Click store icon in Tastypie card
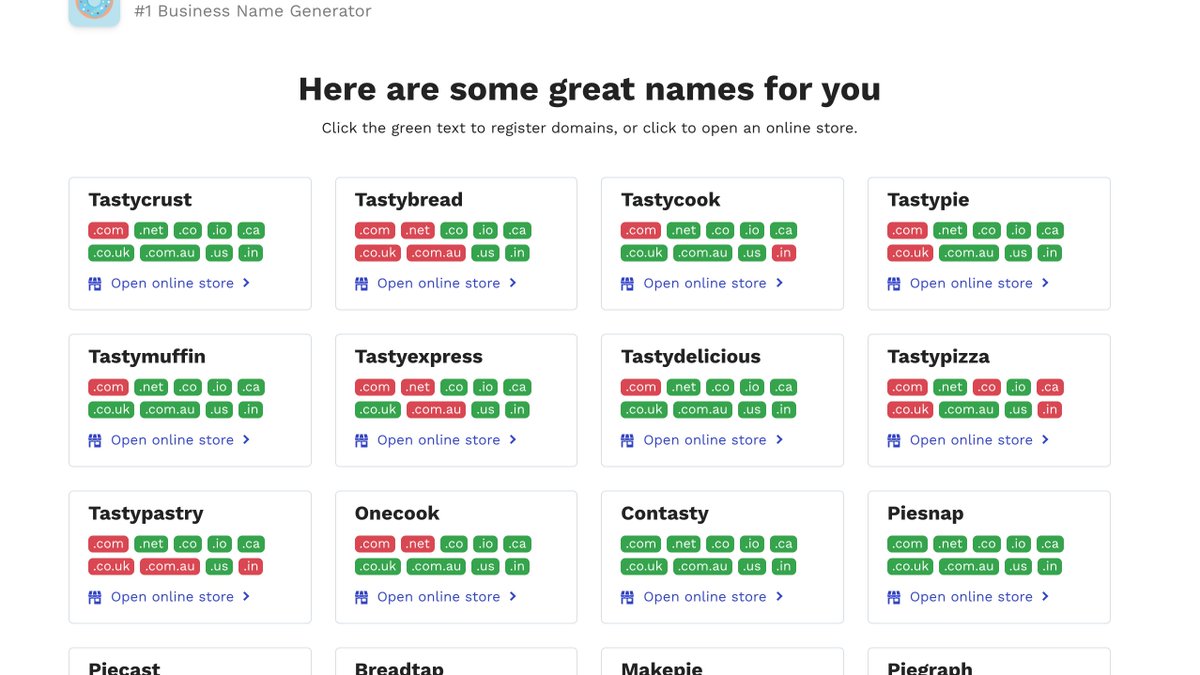The height and width of the screenshot is (675, 1200). click(894, 284)
